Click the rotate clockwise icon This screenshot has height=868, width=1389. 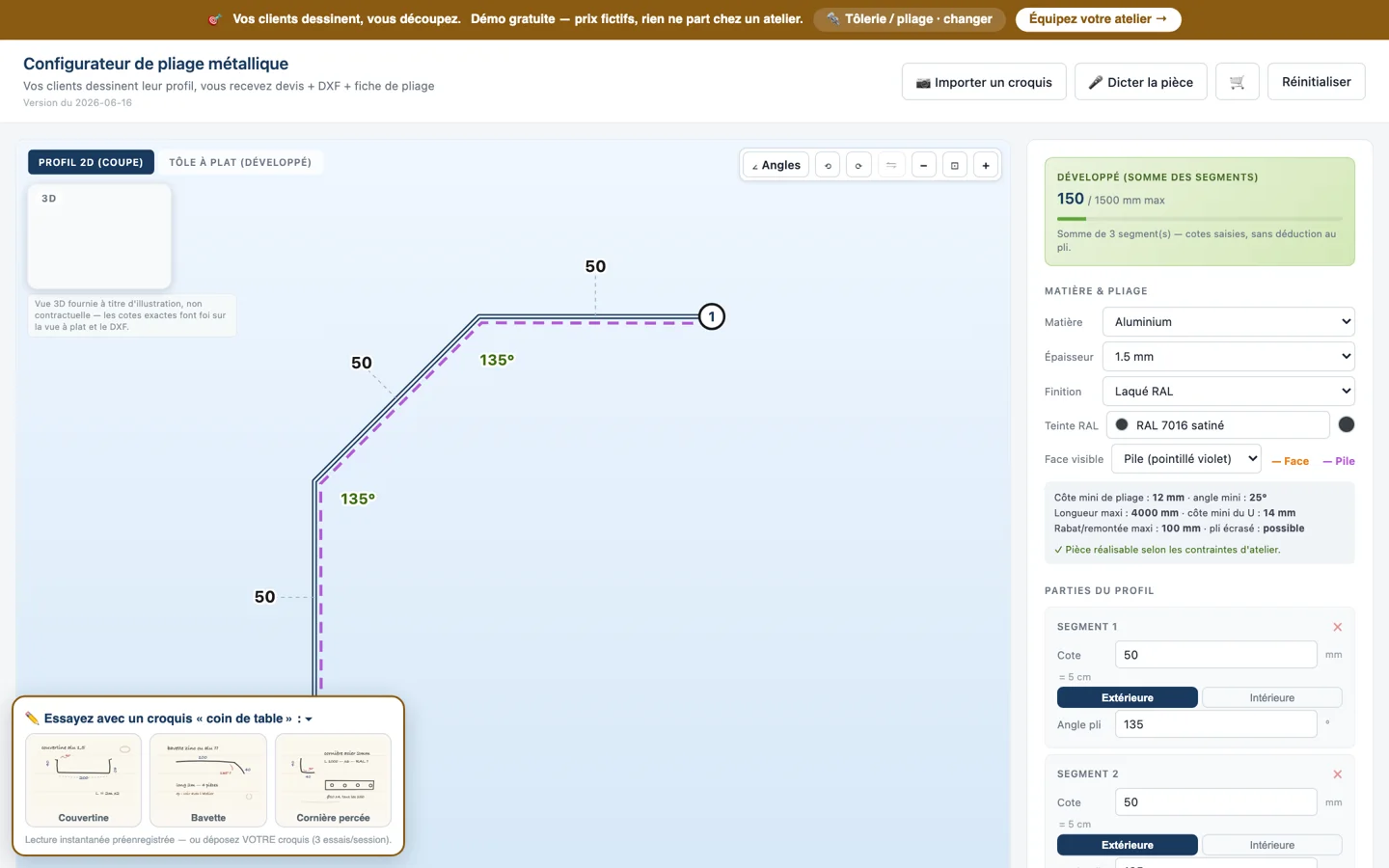[x=858, y=165]
